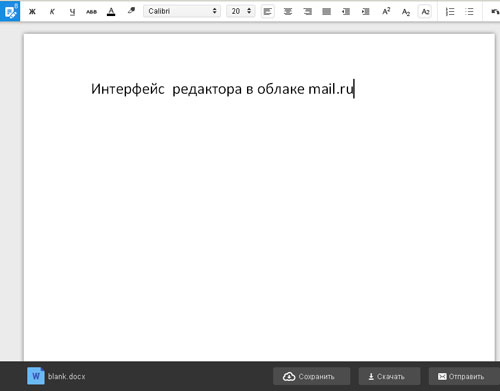Viewport: 500px width, 391px height.
Task: Open the text color picker (underlined A)
Action: click(111, 12)
